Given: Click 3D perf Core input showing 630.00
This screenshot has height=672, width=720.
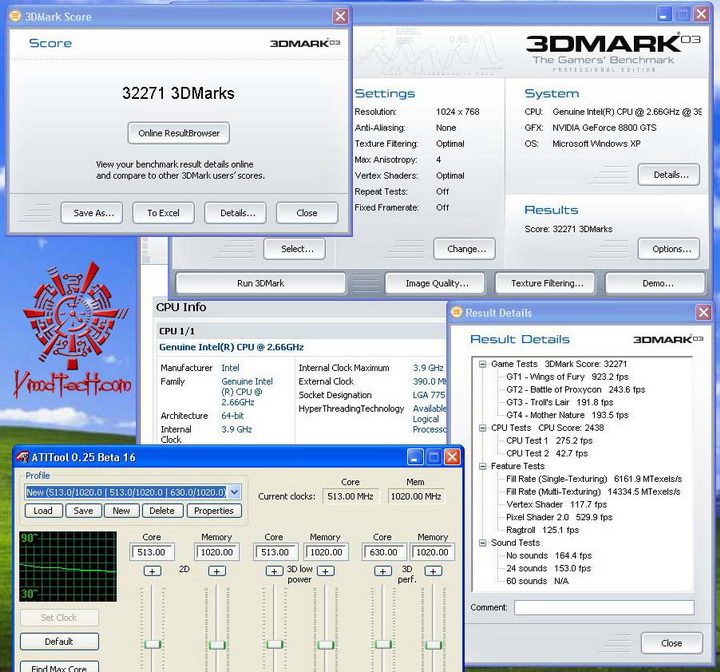Looking at the screenshot, I should pos(384,552).
